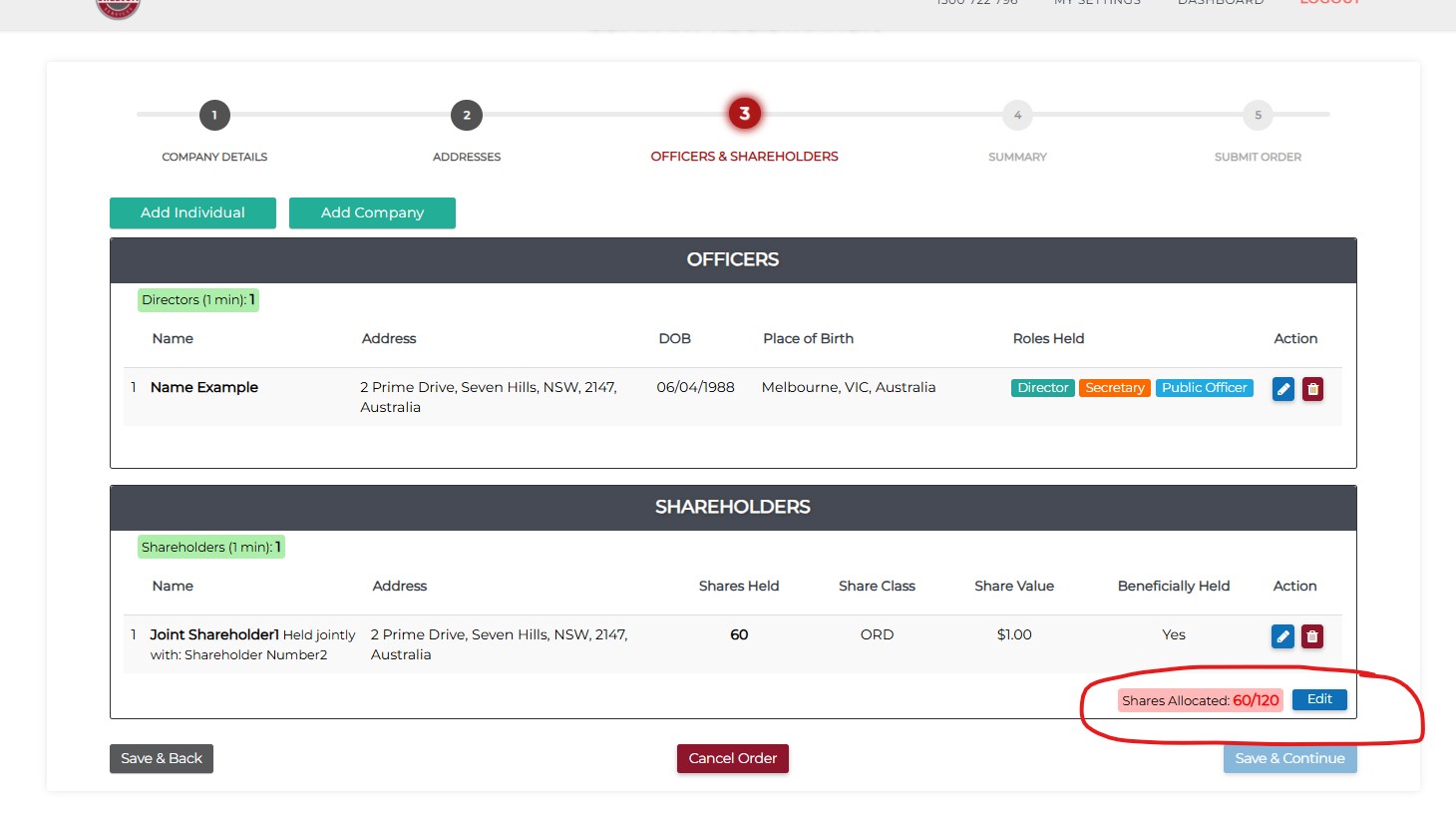Select step 3 Officers & Shareholders circle

[744, 114]
